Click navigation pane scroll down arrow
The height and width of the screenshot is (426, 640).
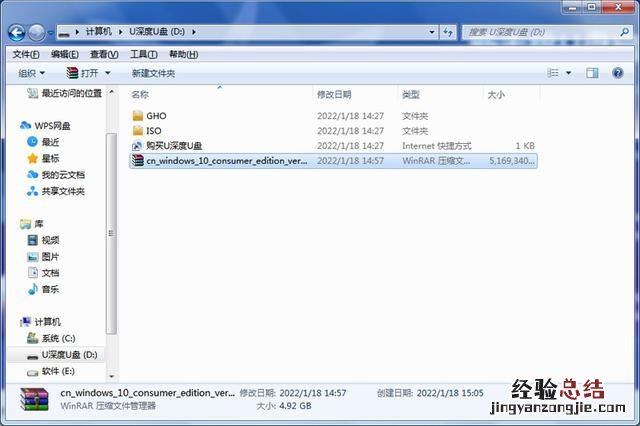point(112,377)
